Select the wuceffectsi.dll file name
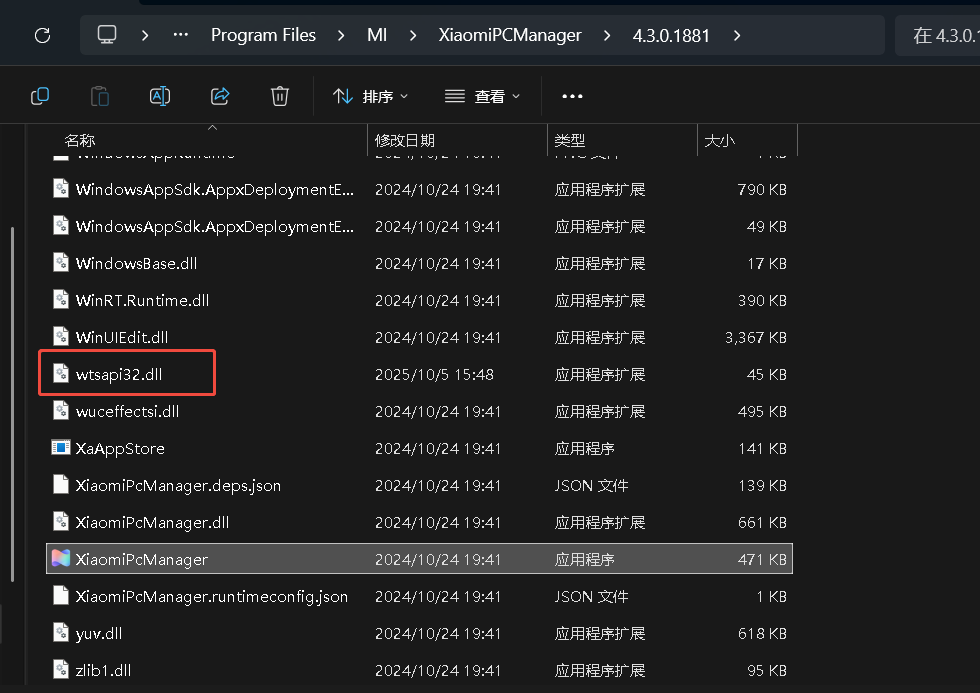 point(128,411)
